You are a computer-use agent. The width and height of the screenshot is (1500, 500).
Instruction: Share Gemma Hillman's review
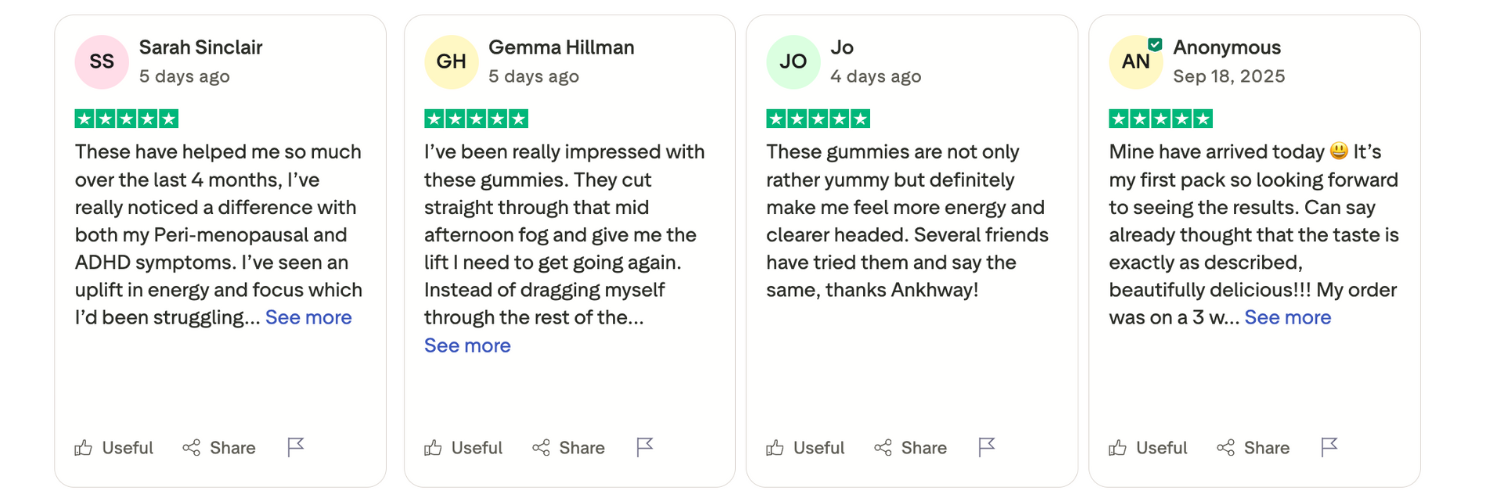(568, 448)
